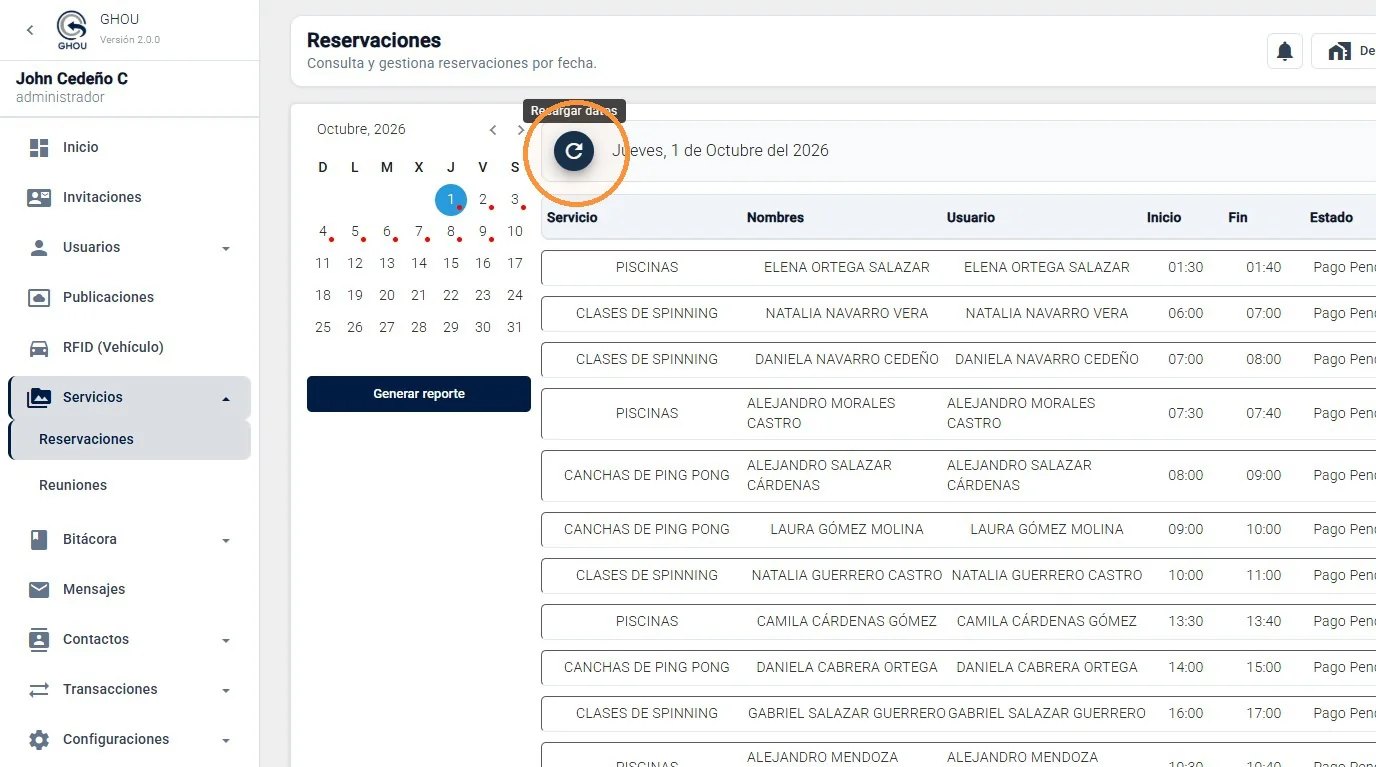Click the Invitaciones card icon
The height and width of the screenshot is (767, 1376).
(x=39, y=198)
